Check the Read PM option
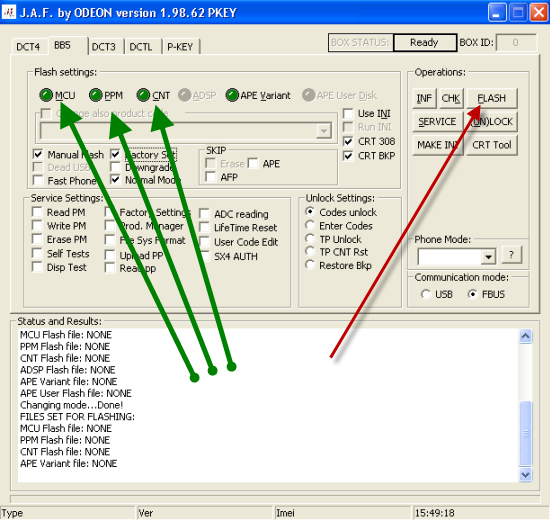Viewport: 550px width, 520px height. tap(37, 212)
